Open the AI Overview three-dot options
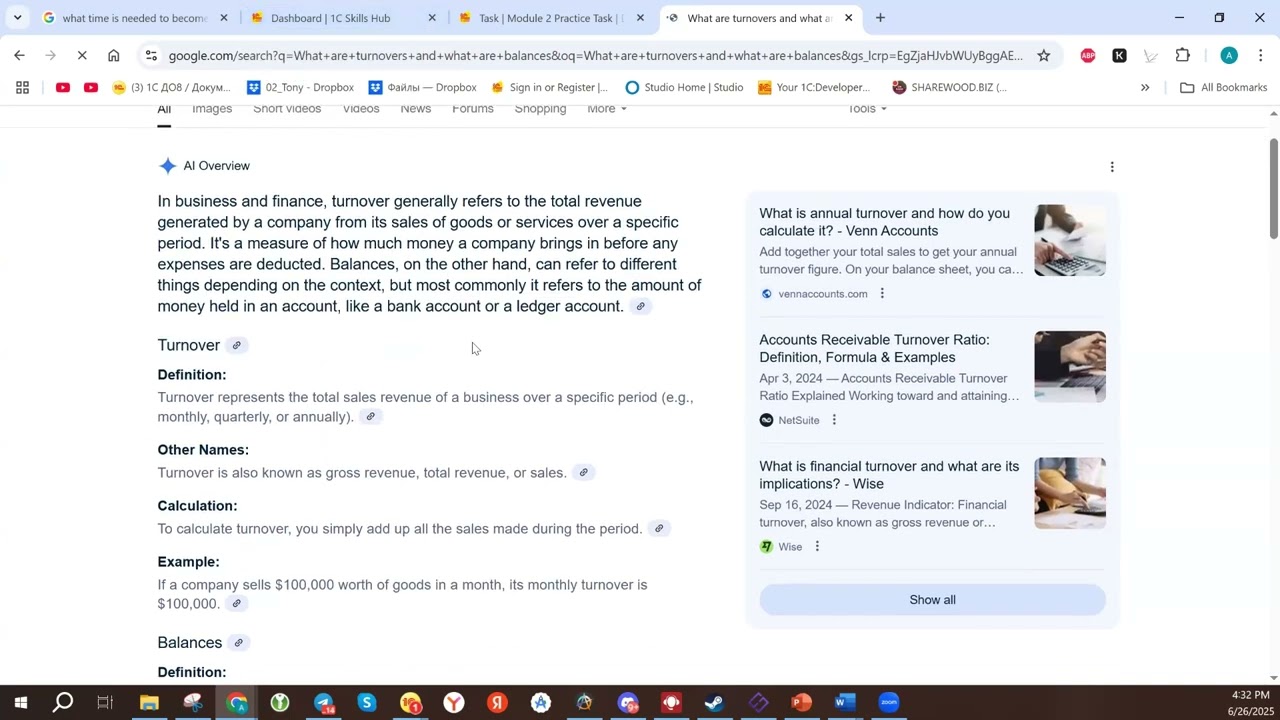Viewport: 1280px width, 720px height. [x=1112, y=167]
